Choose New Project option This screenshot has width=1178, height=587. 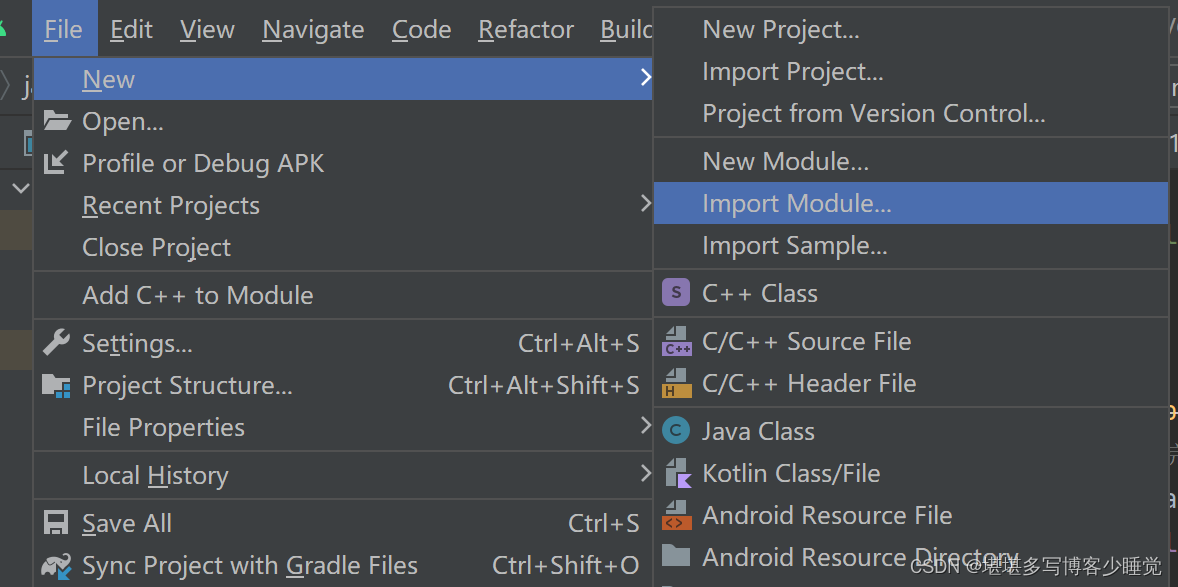pos(780,30)
